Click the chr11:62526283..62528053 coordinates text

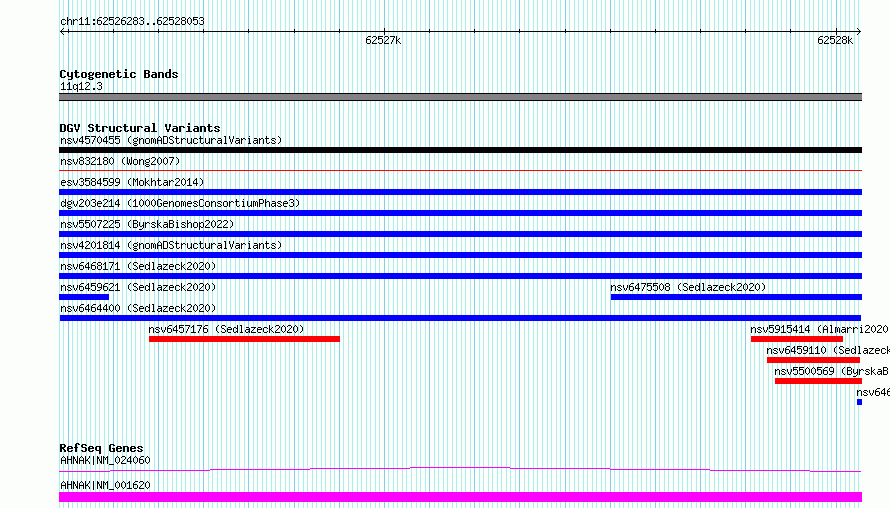click(x=132, y=22)
